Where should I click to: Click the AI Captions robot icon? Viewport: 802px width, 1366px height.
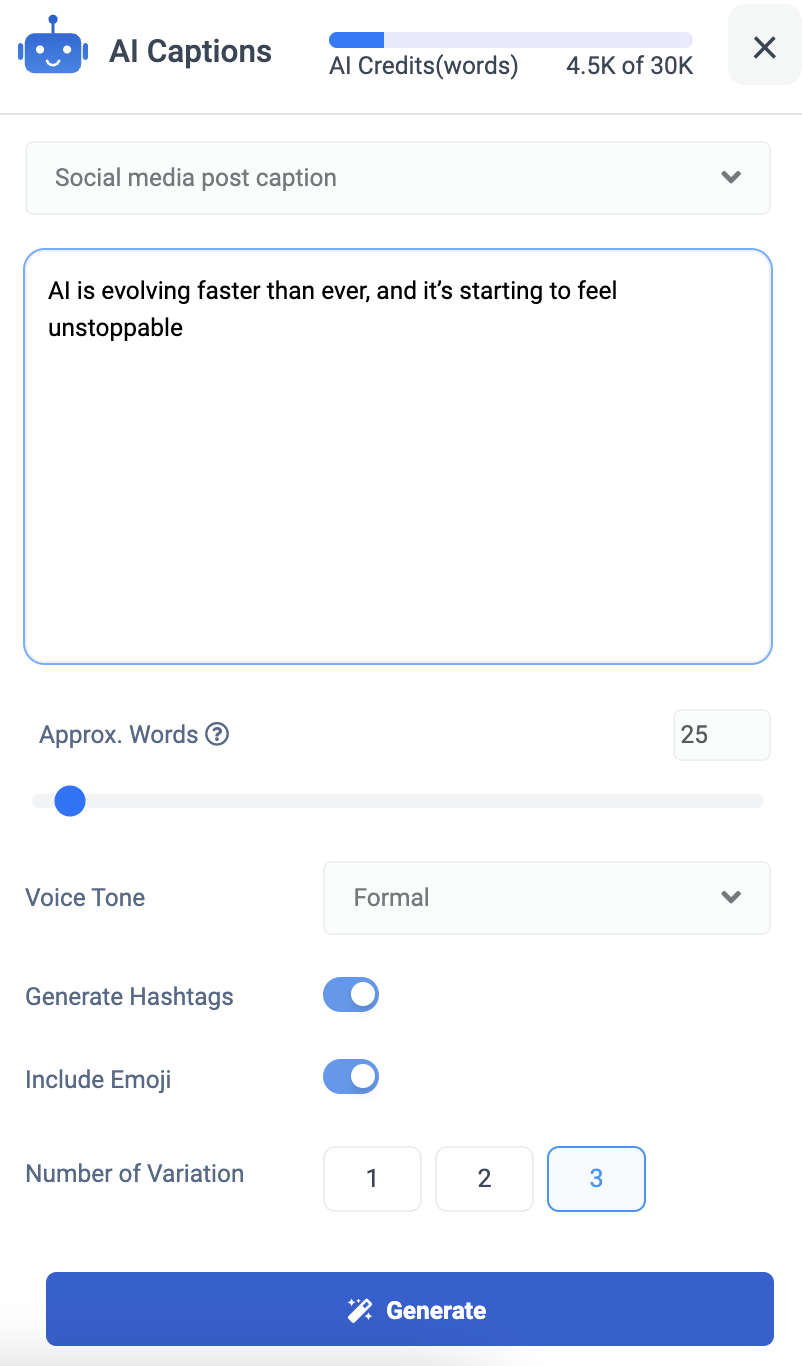[x=53, y=46]
